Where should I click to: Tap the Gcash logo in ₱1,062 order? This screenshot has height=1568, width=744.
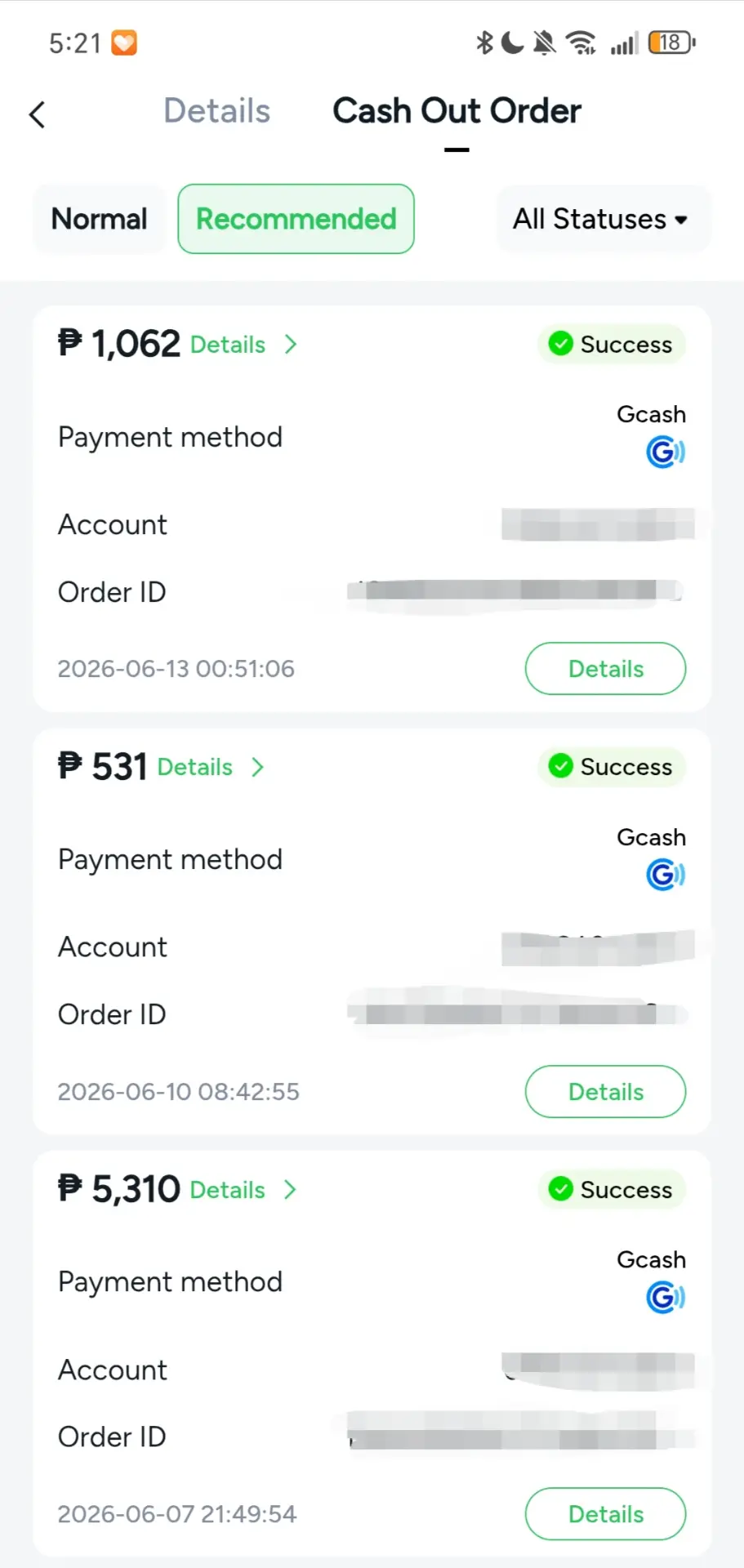[665, 452]
